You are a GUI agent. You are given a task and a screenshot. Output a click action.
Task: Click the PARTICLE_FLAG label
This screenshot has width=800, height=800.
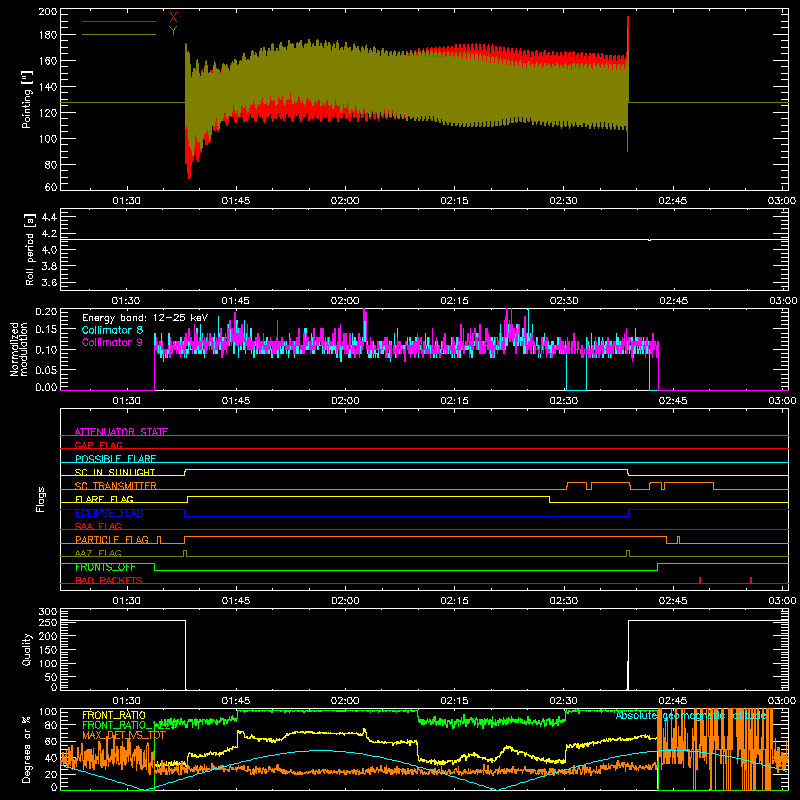[112, 539]
